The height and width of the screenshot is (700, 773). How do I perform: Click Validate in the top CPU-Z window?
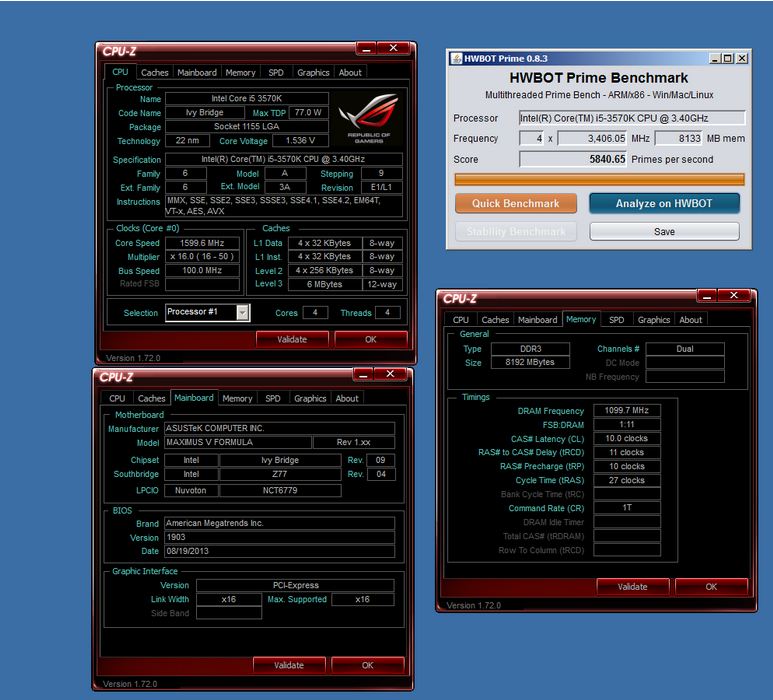click(x=292, y=339)
